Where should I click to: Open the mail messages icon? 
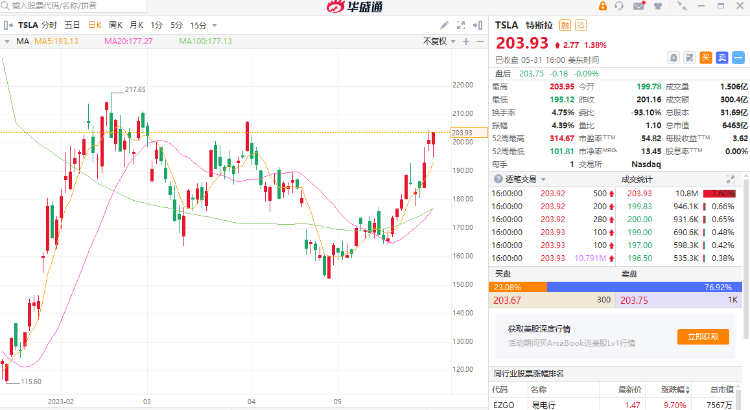(639, 6)
